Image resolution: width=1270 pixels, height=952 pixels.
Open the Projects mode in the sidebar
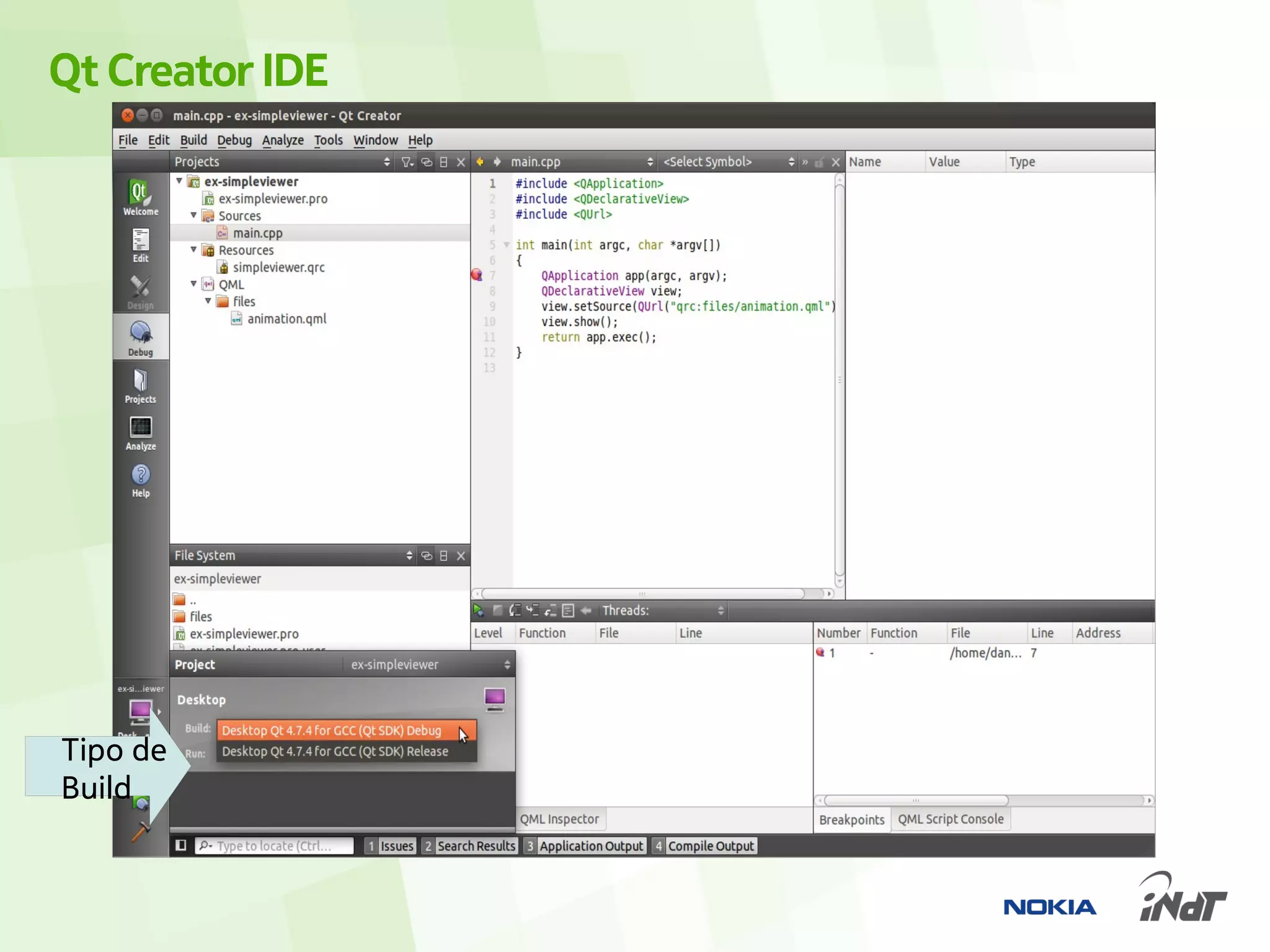tap(141, 386)
